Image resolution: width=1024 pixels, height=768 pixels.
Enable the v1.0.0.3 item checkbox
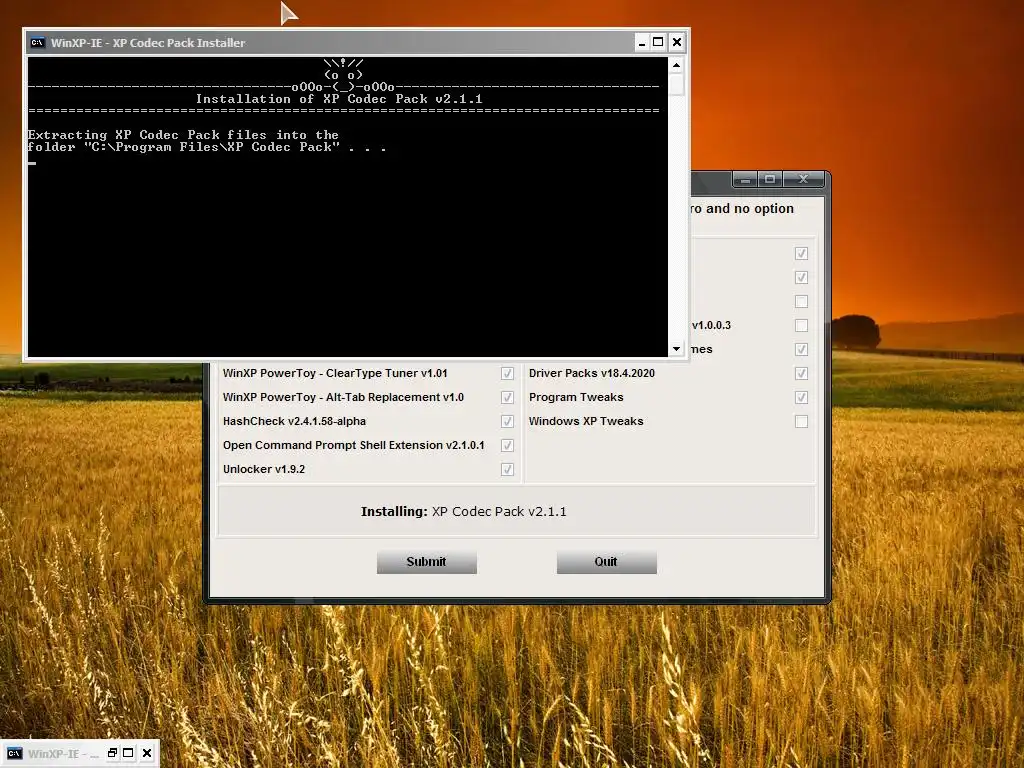tap(801, 325)
